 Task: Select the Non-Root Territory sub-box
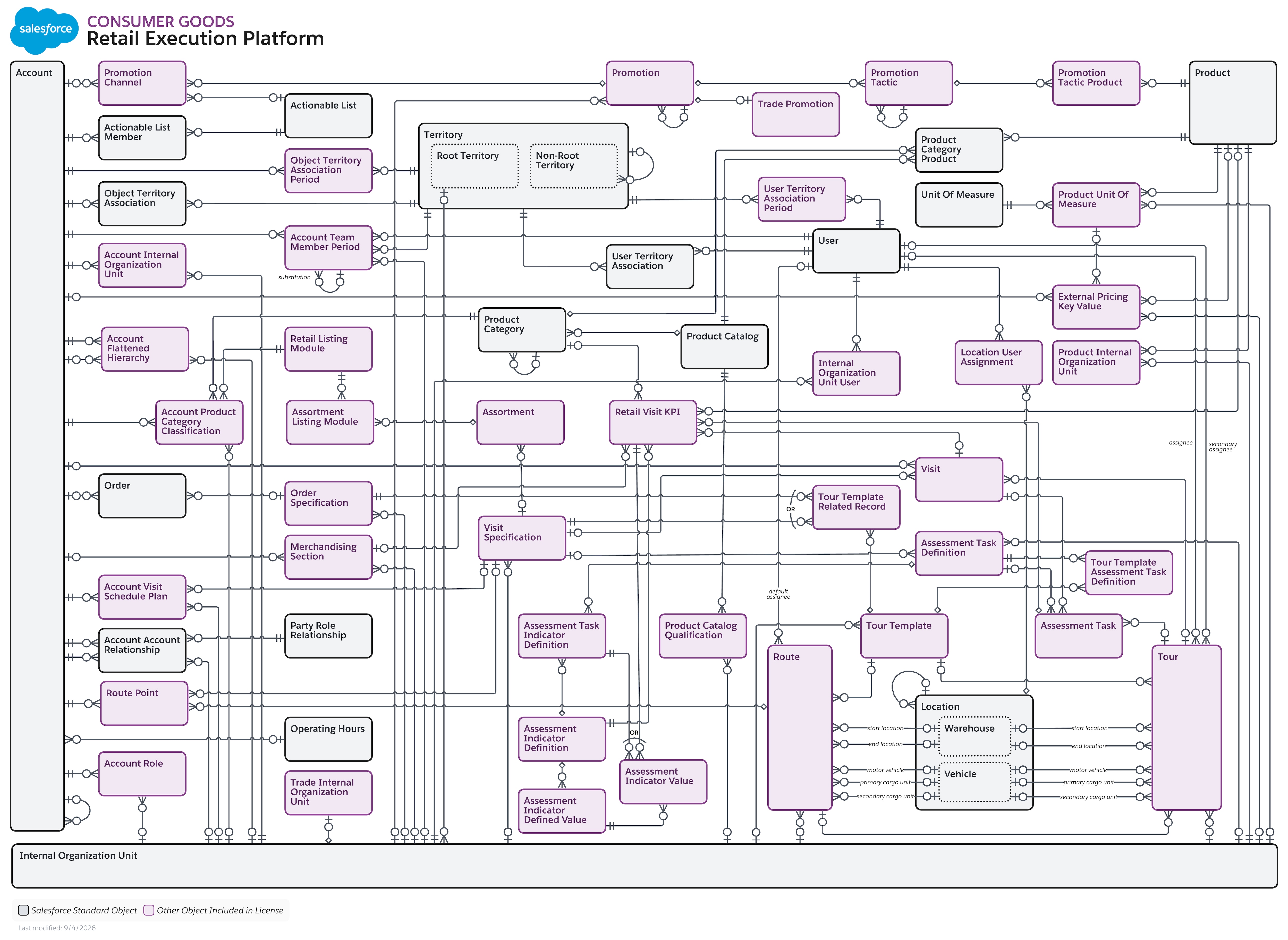pyautogui.click(x=573, y=166)
